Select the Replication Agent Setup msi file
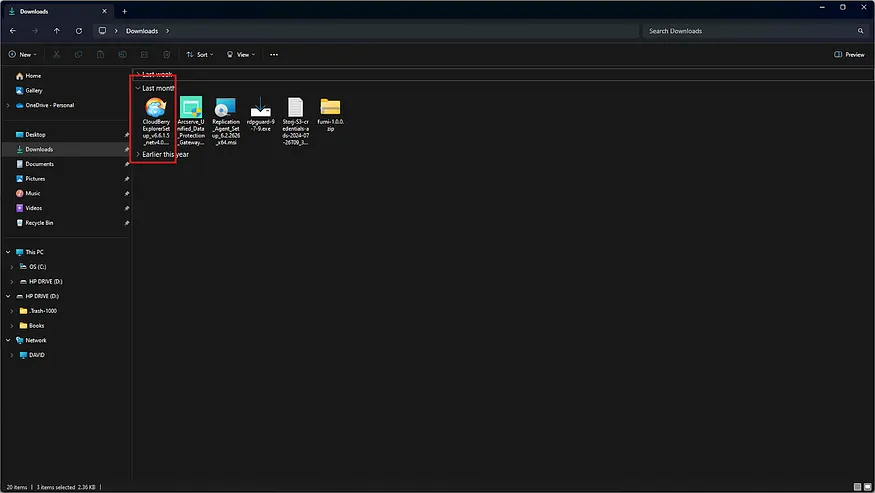 coord(226,122)
